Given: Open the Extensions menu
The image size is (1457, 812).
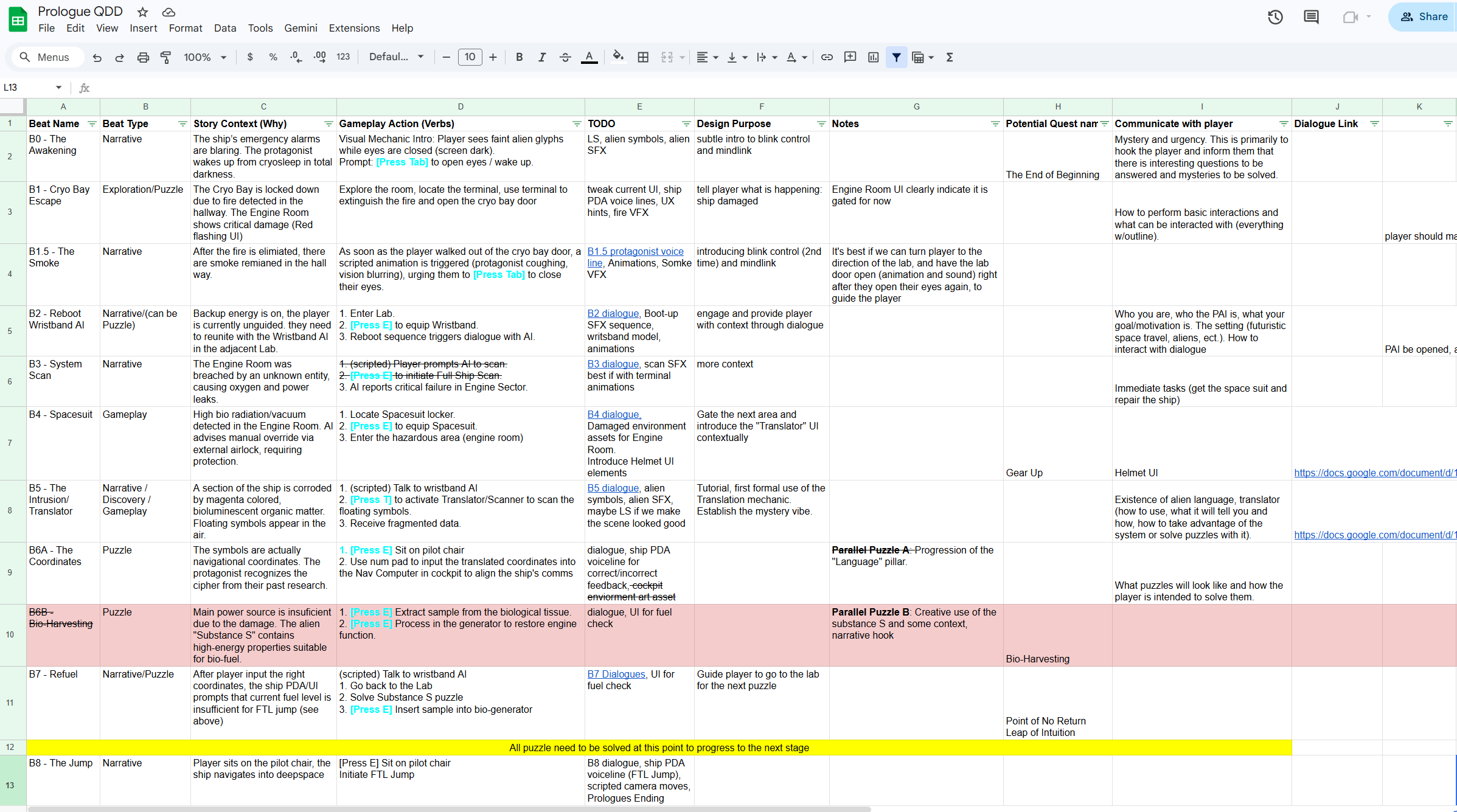Looking at the screenshot, I should coord(354,28).
